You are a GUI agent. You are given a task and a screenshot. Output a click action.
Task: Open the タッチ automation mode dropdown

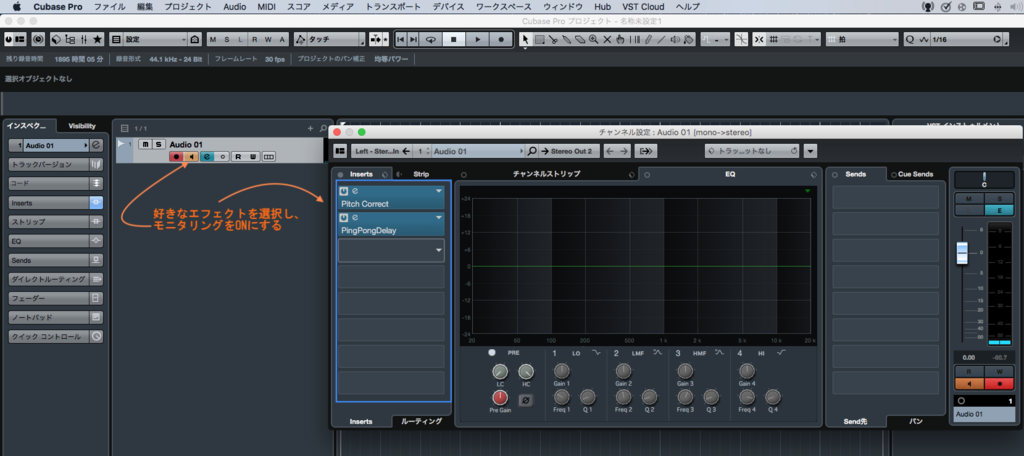point(336,39)
